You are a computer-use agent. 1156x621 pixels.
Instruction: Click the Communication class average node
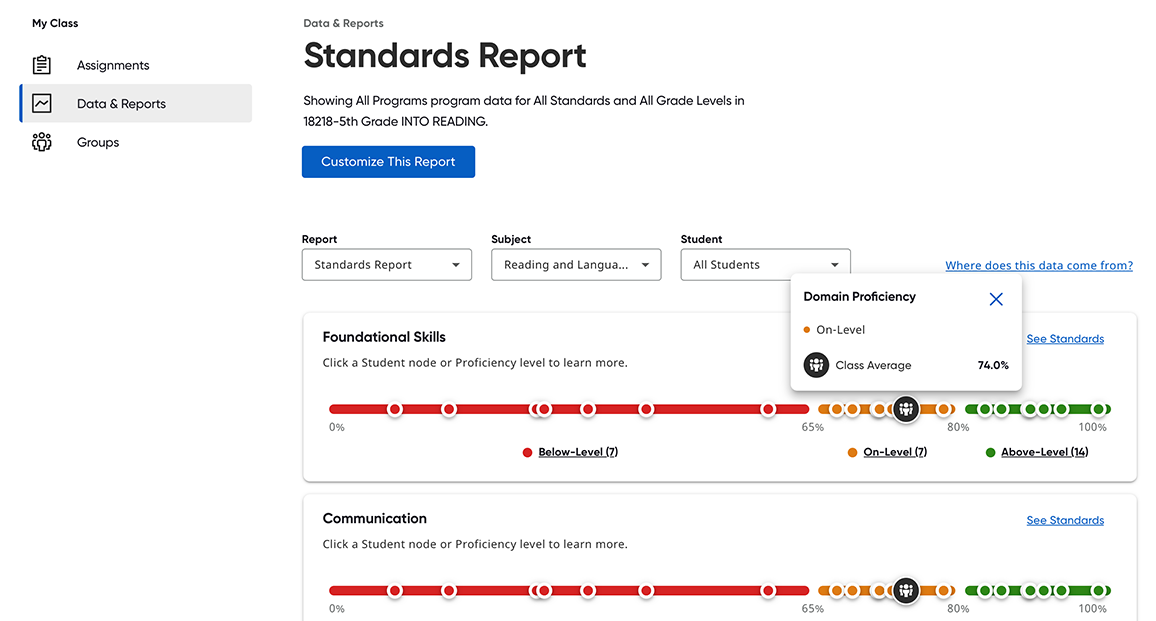pyautogui.click(x=906, y=590)
